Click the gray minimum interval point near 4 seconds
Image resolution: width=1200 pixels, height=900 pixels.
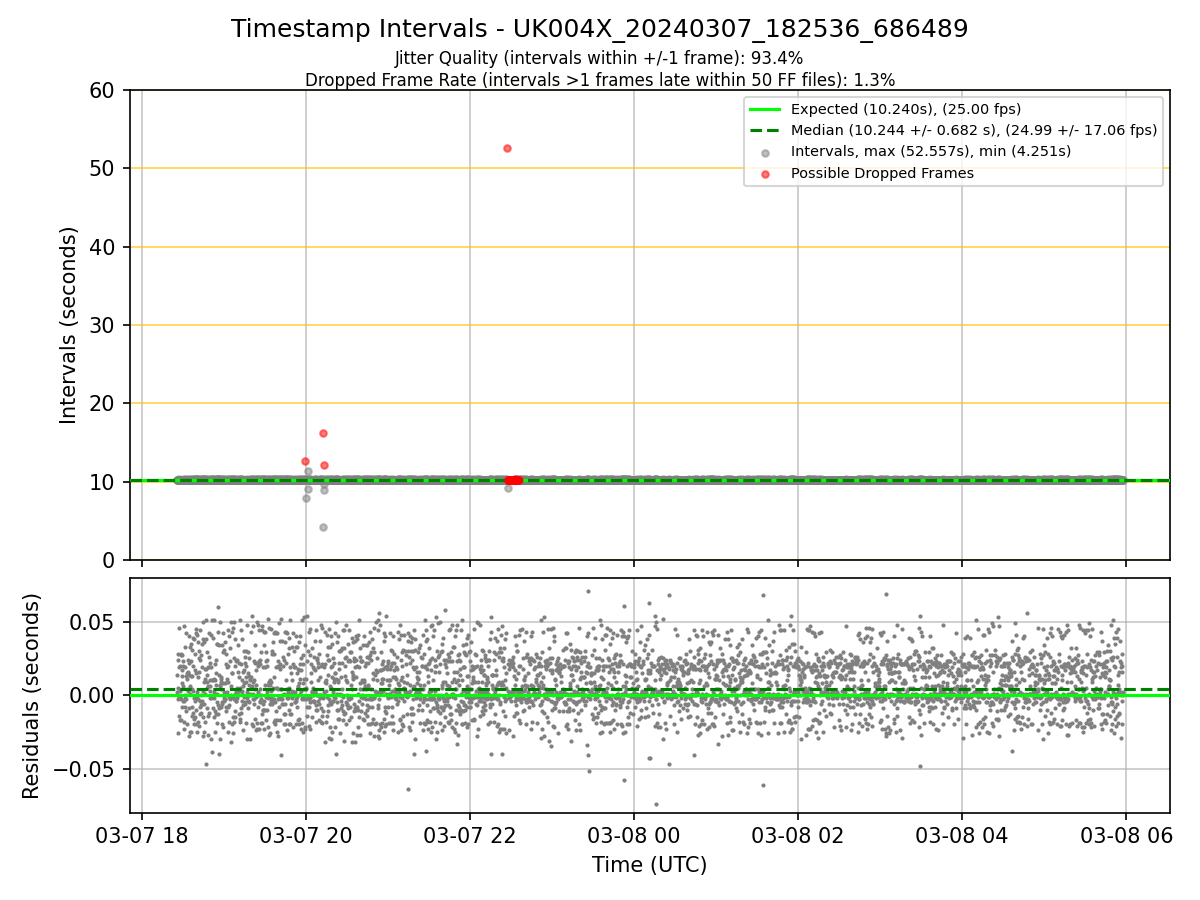tap(323, 527)
